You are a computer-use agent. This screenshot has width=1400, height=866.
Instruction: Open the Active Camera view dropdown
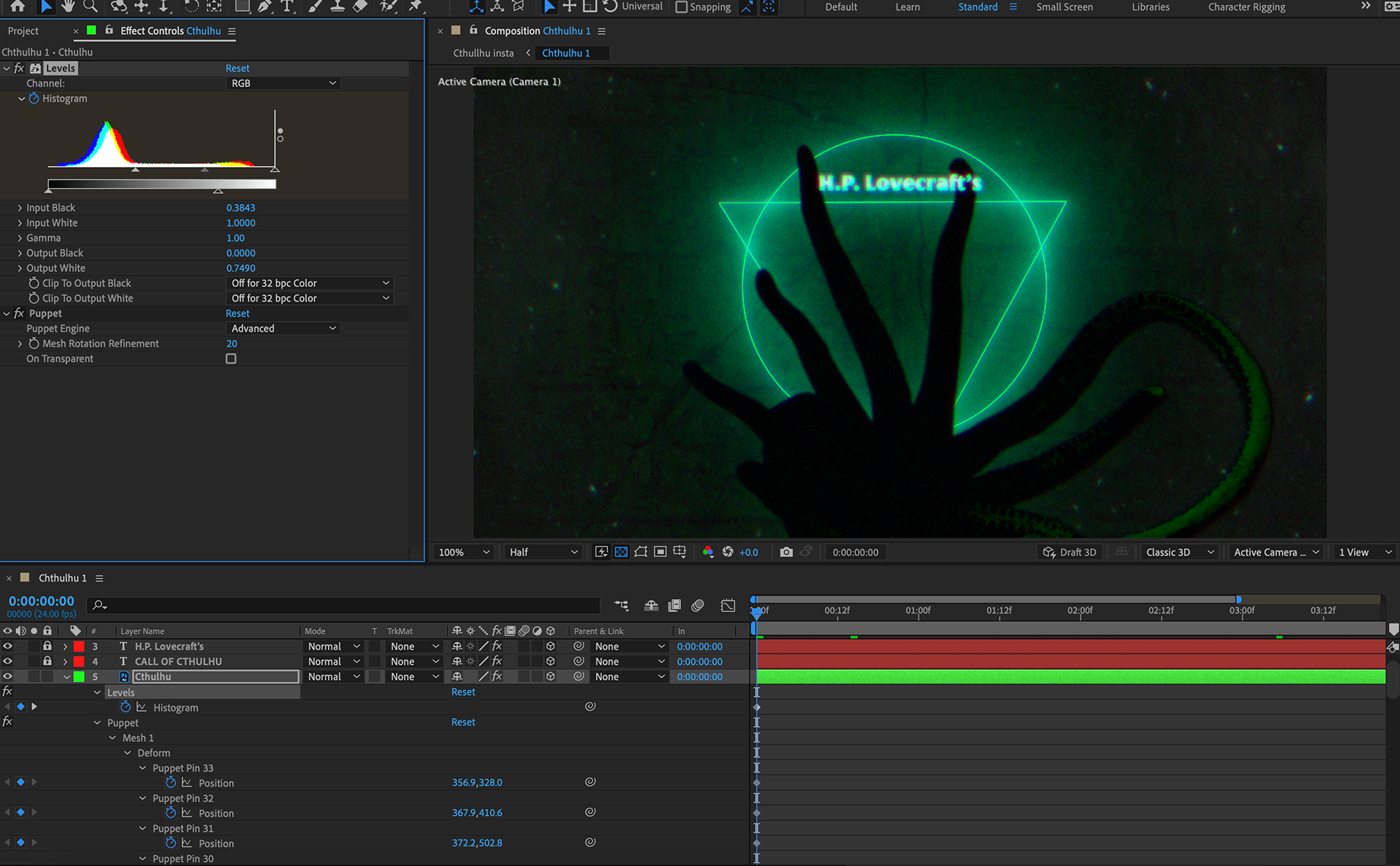coord(1277,552)
